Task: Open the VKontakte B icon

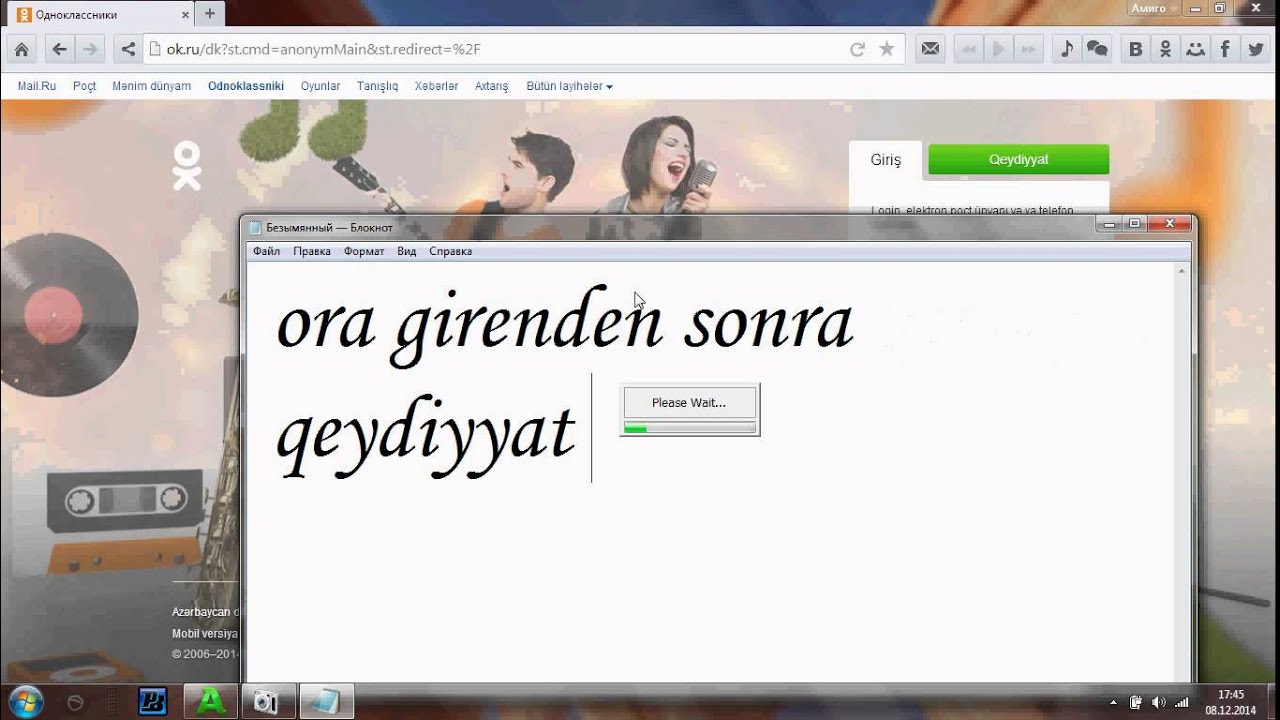Action: click(1135, 49)
